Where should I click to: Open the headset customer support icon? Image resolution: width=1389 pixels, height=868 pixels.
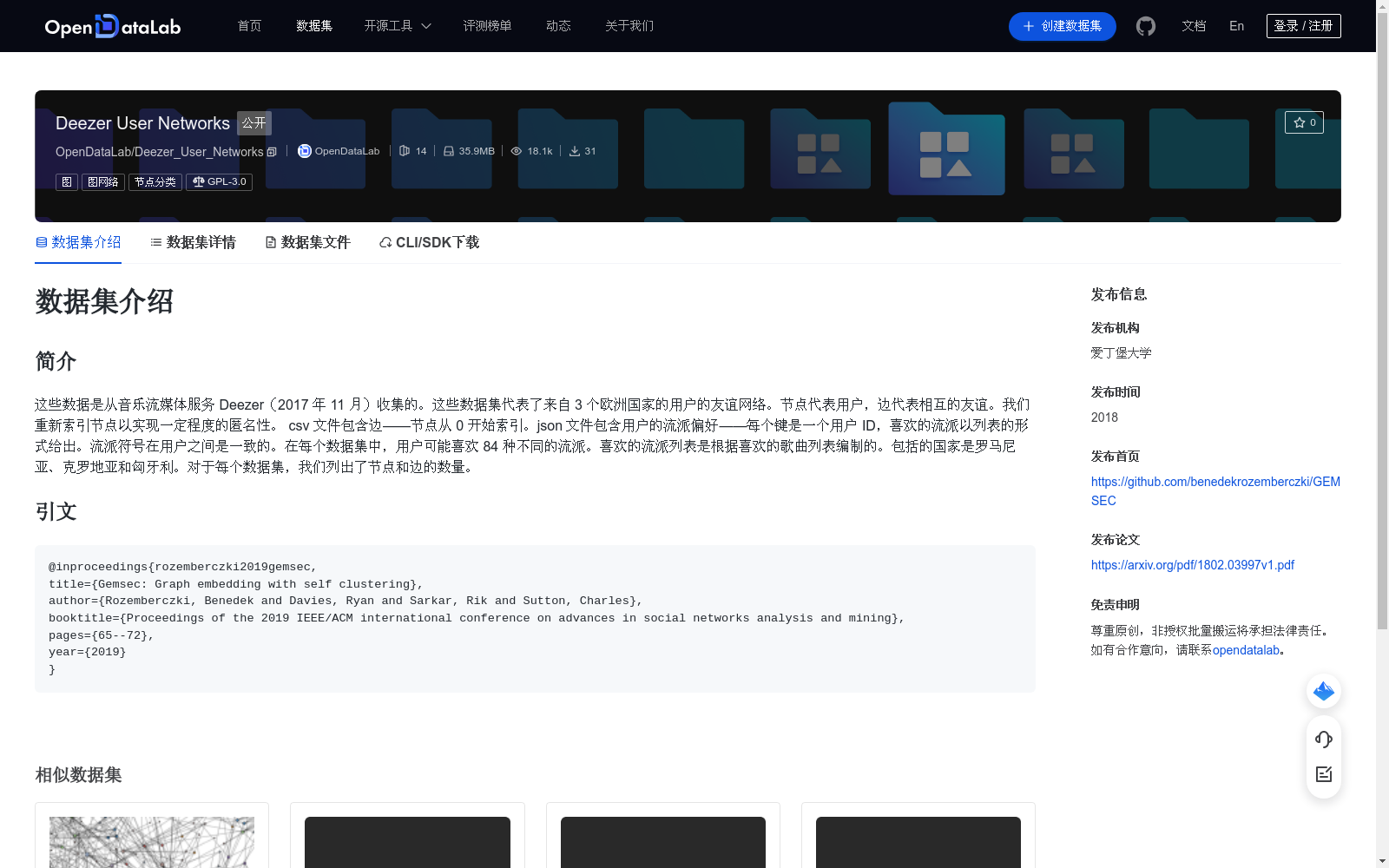click(x=1324, y=740)
